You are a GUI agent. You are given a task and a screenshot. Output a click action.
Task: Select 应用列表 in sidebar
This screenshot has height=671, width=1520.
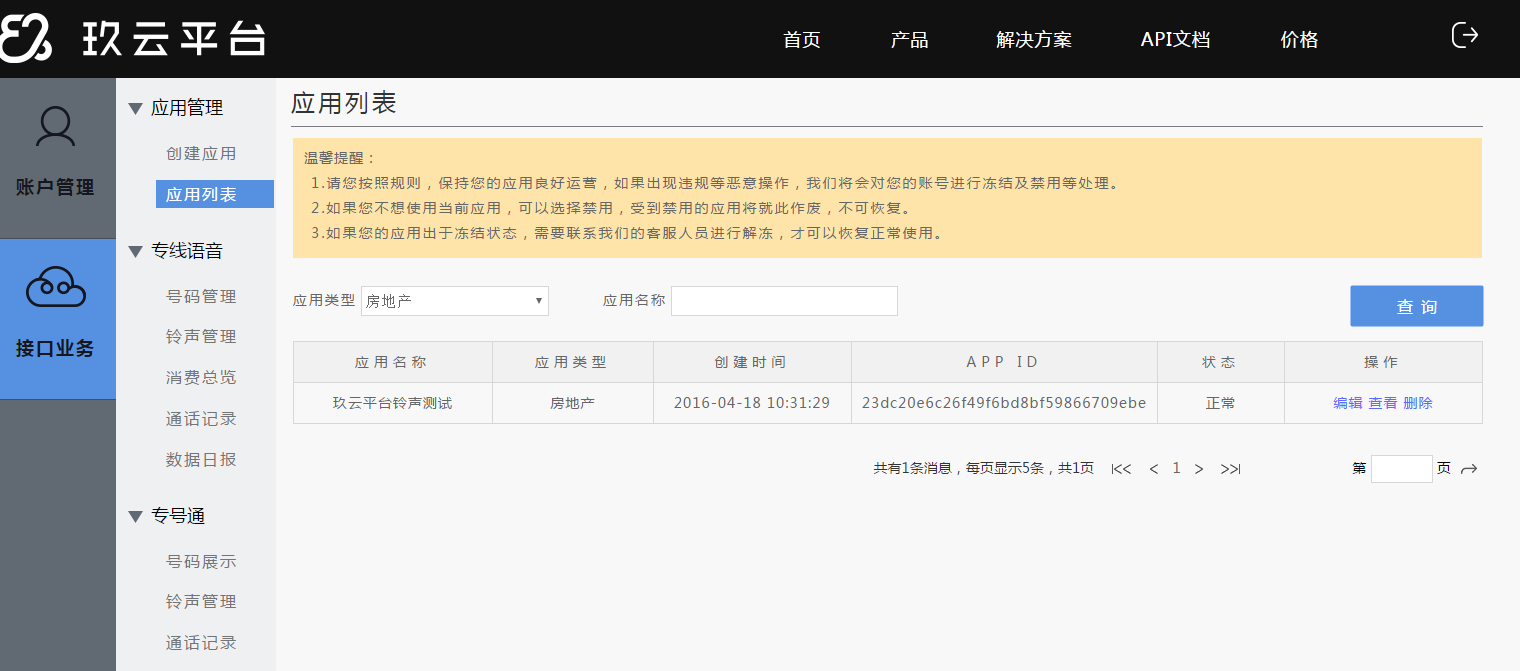(215, 194)
